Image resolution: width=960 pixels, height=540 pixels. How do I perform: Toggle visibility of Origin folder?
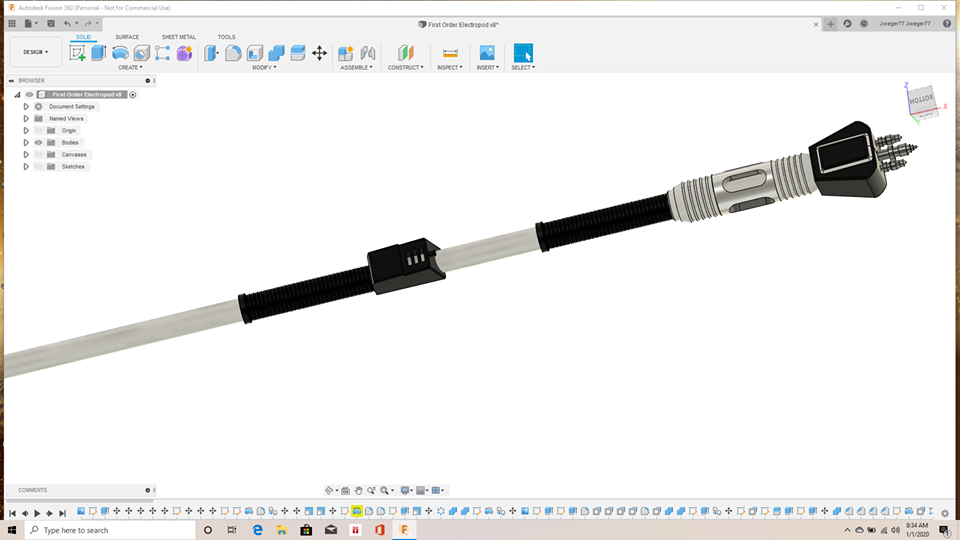pyautogui.click(x=39, y=130)
